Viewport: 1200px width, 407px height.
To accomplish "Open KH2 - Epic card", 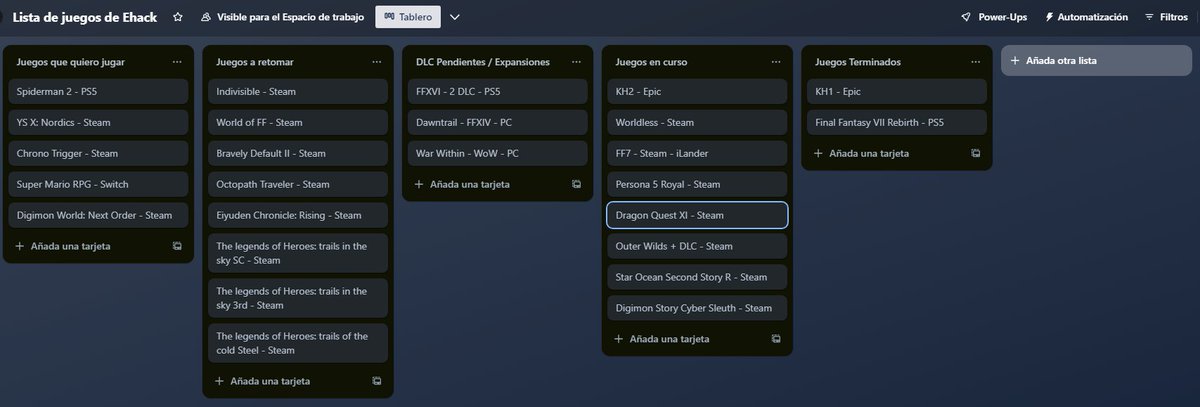I will (698, 92).
